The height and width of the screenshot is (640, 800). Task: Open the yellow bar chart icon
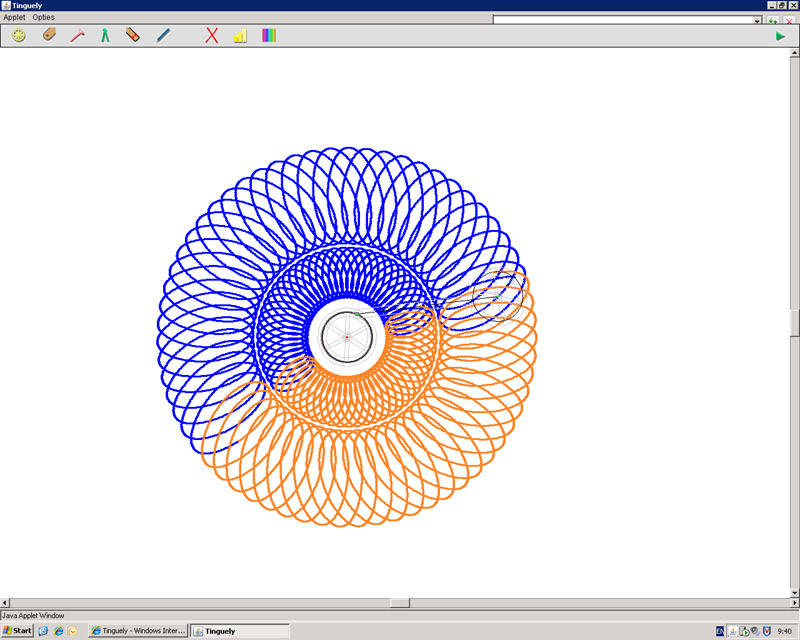tap(240, 36)
